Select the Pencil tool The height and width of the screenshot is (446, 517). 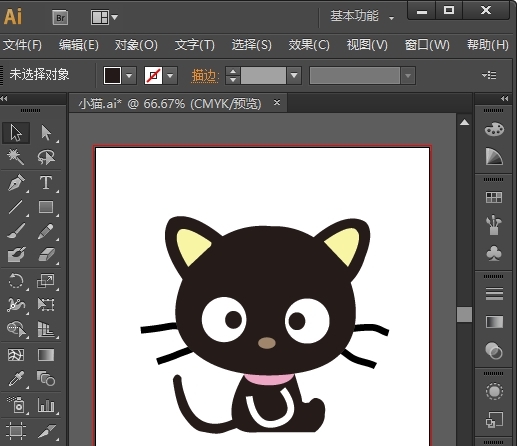coord(46,231)
